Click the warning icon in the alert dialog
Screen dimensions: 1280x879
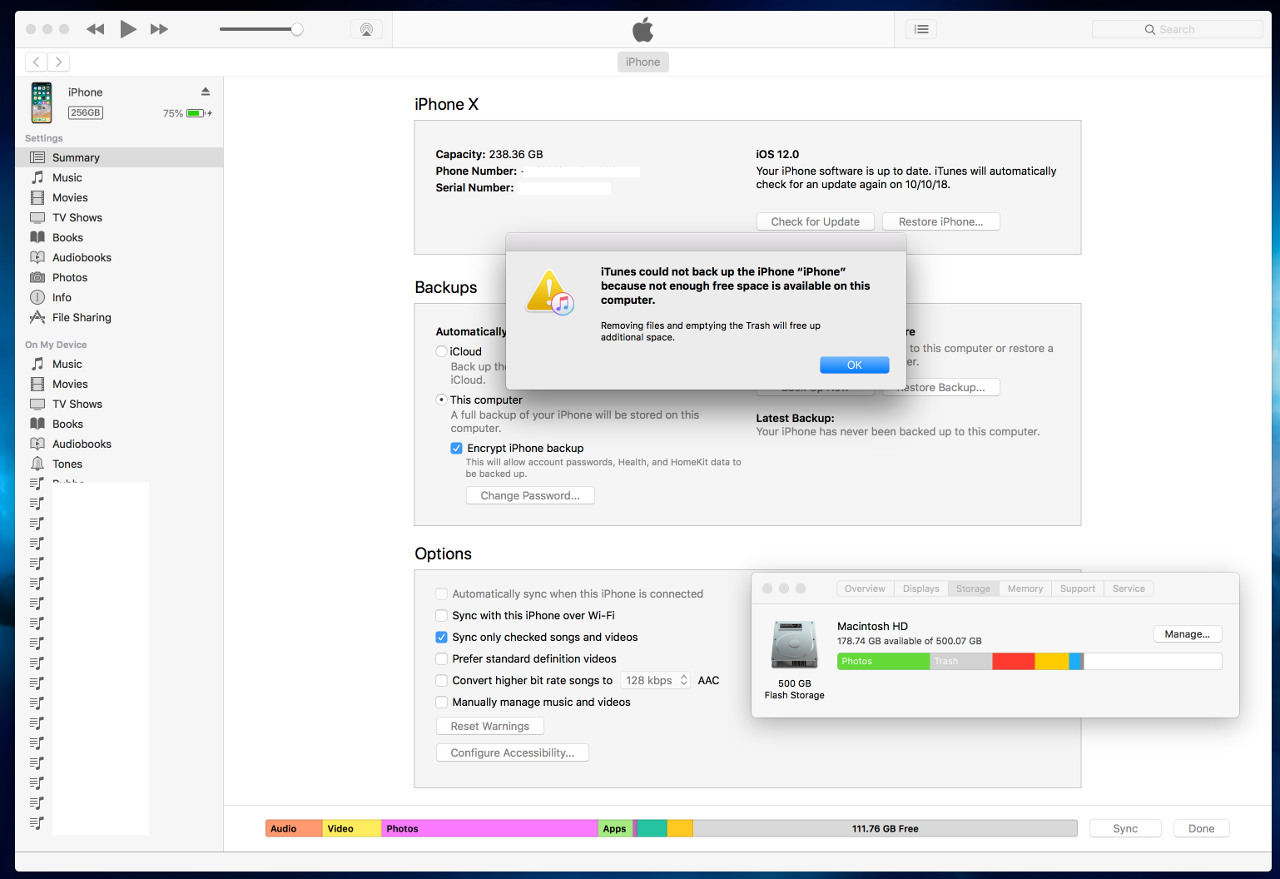549,291
